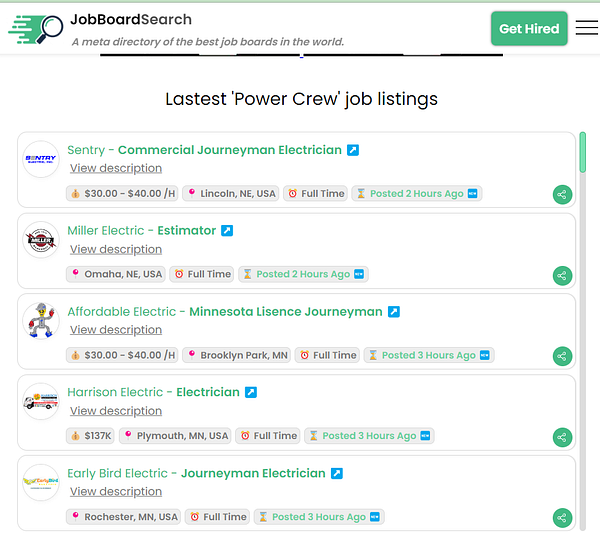Expand View description for Miller Electric
Screen dimensions: 600x542
(x=116, y=249)
